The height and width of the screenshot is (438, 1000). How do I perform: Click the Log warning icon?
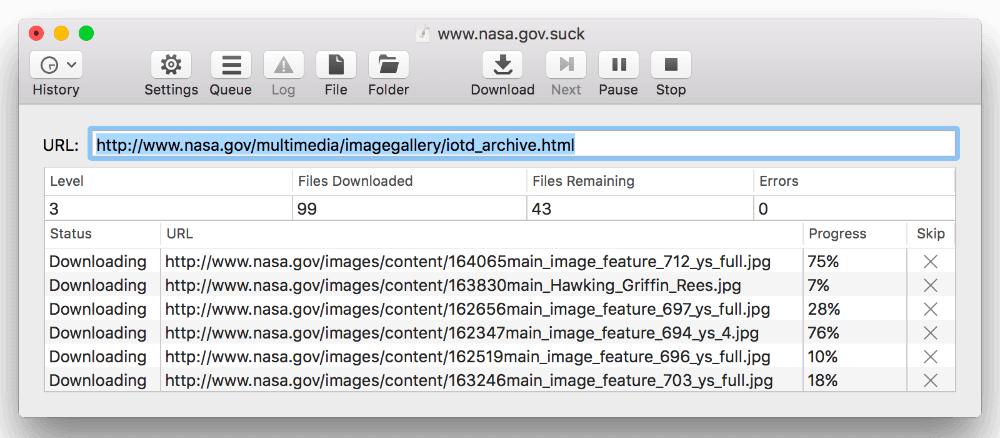click(x=283, y=64)
